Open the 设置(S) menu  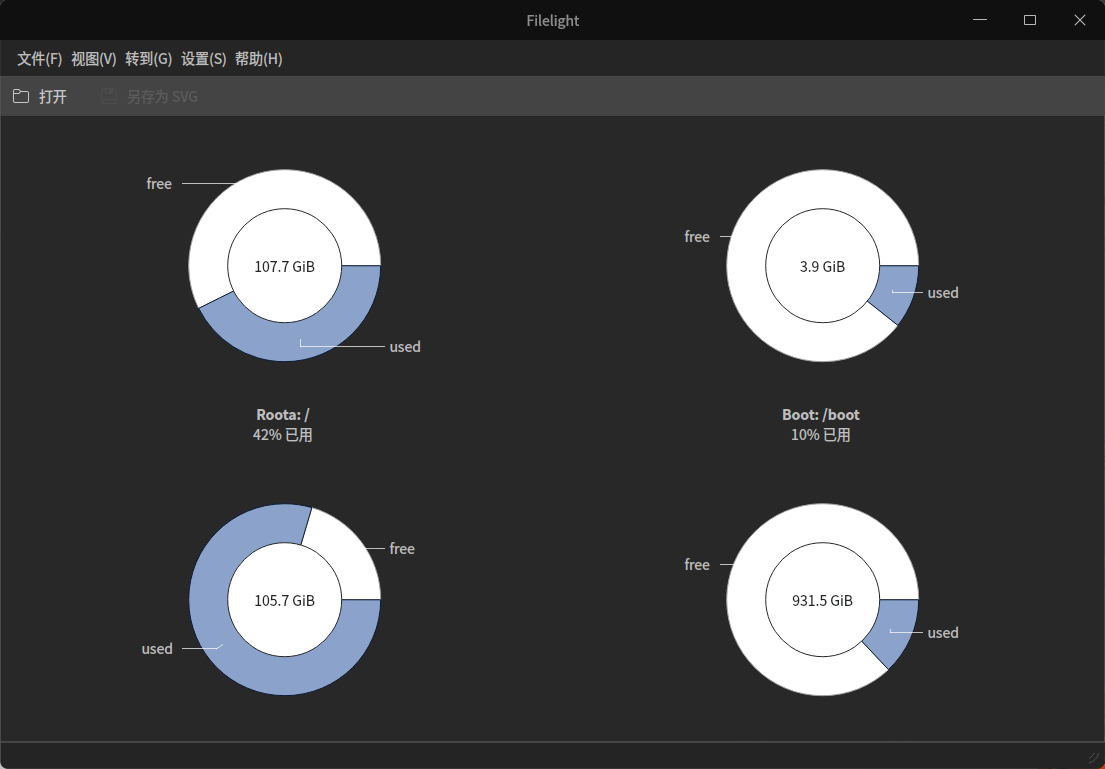point(204,59)
